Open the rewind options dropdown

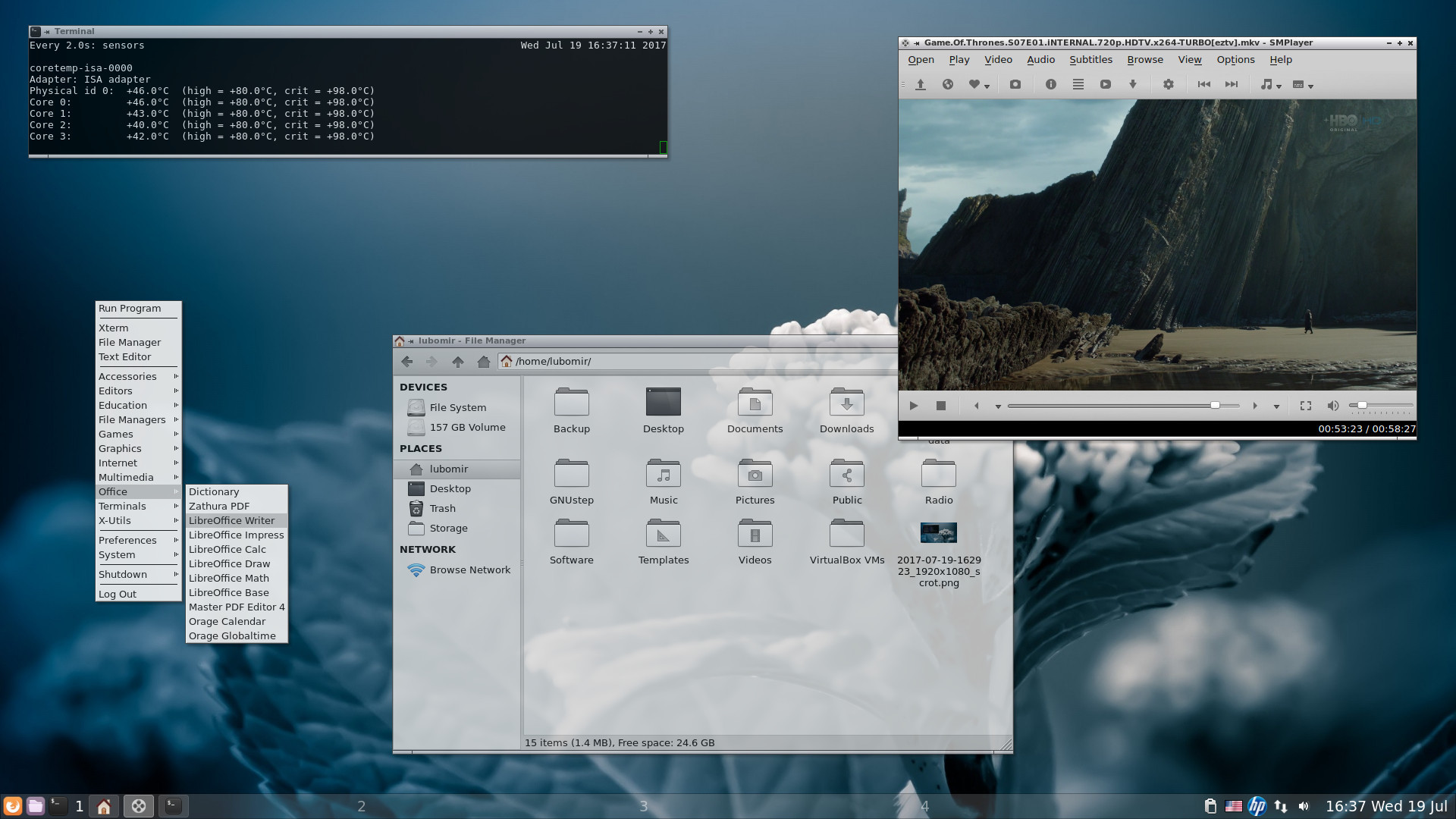[999, 407]
